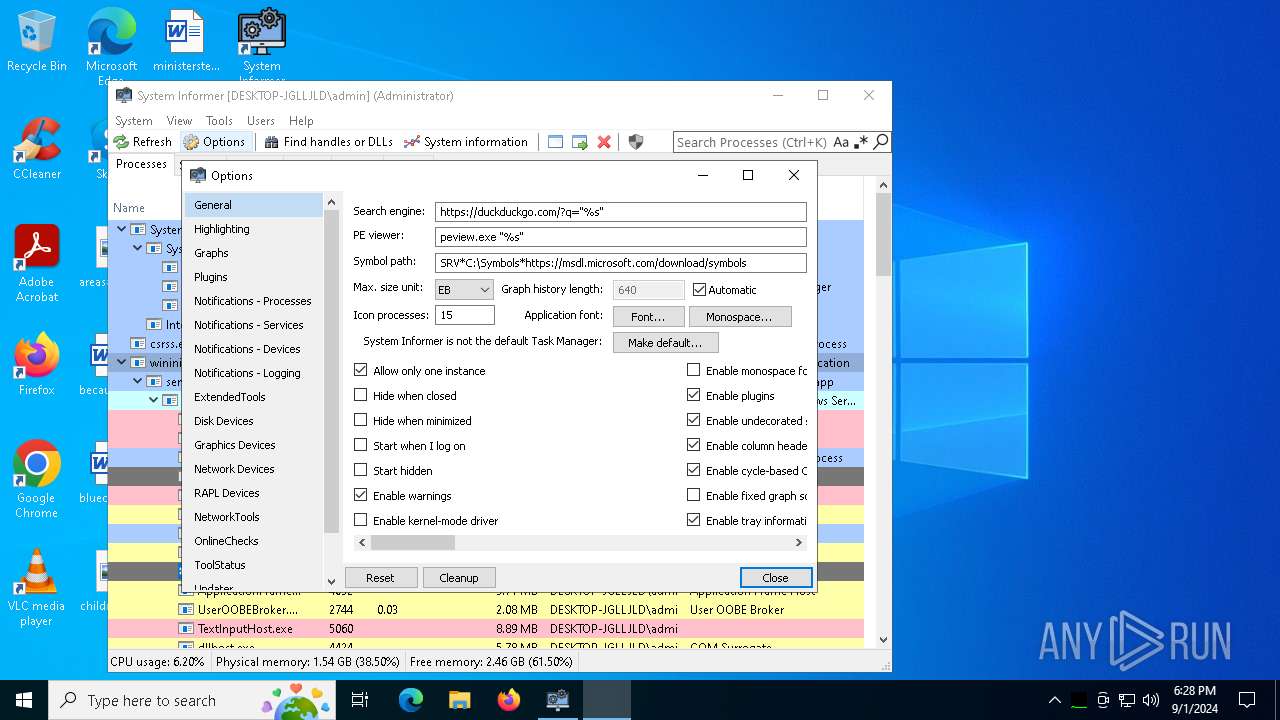
Task: Toggle Allow only one instance checkbox
Action: (361, 370)
